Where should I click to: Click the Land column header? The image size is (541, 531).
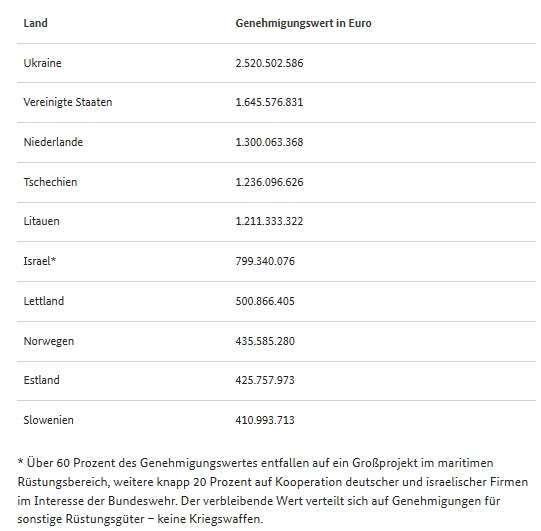pyautogui.click(x=35, y=23)
